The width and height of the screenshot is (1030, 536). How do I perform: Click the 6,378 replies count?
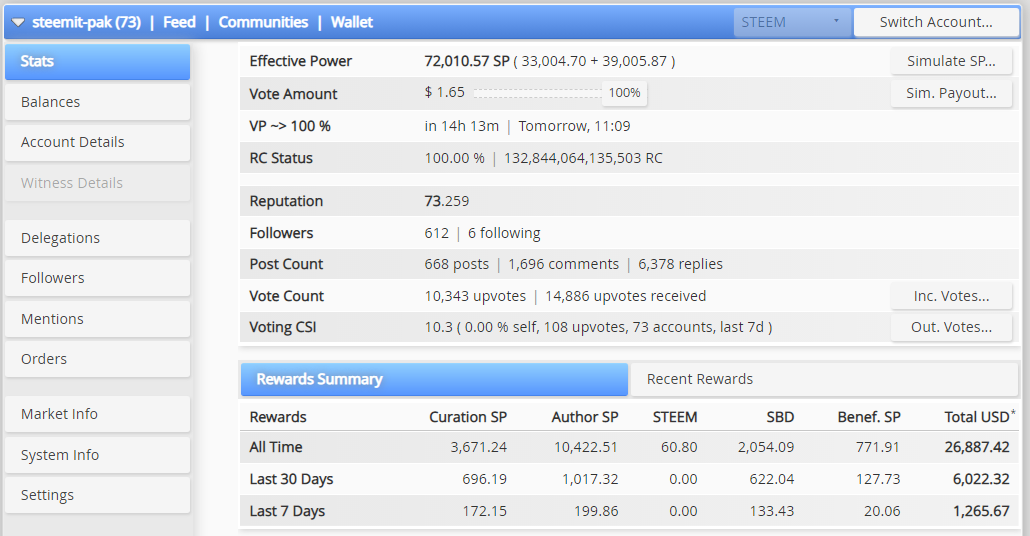tap(681, 264)
